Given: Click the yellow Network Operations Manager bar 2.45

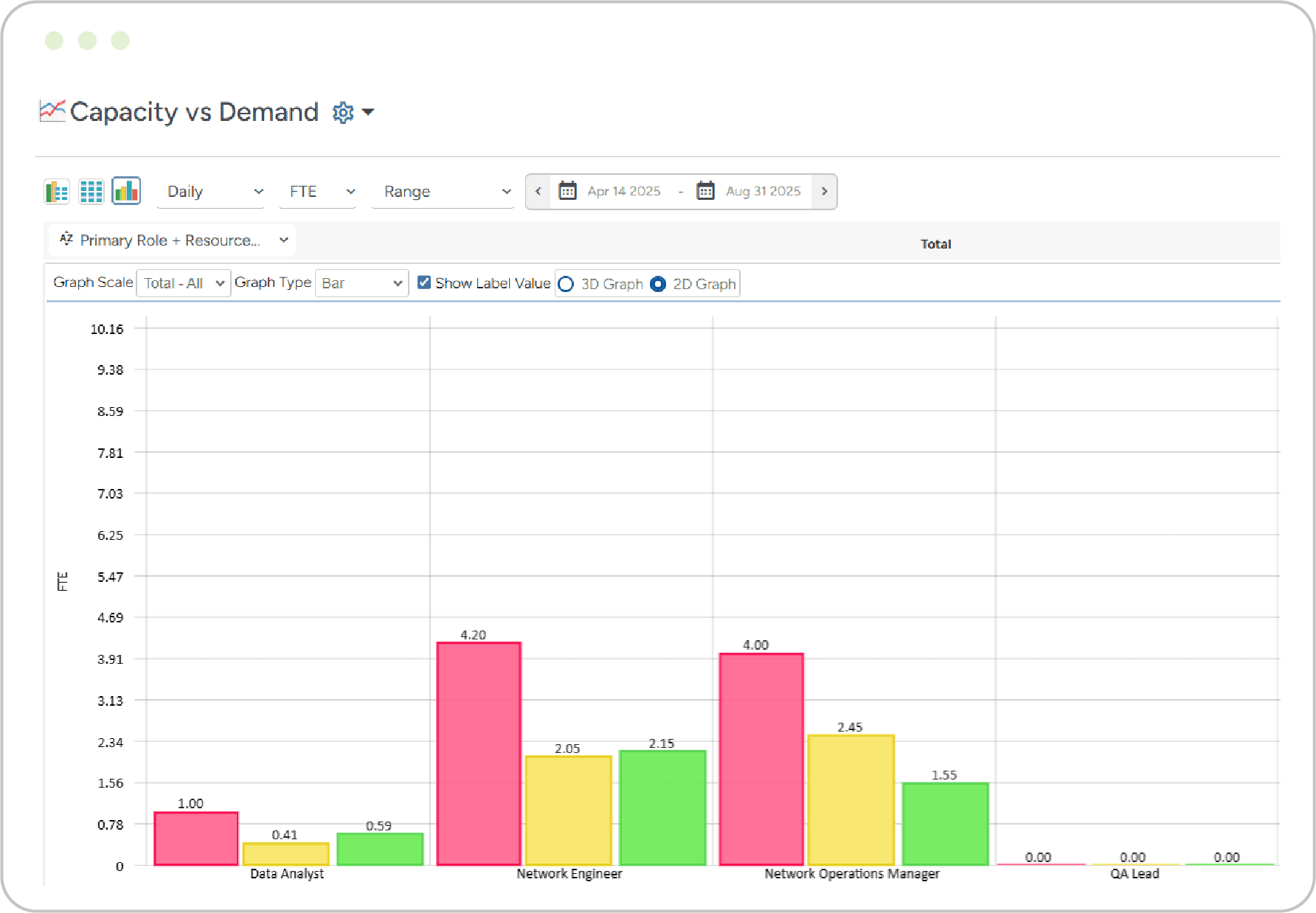Looking at the screenshot, I should (851, 800).
